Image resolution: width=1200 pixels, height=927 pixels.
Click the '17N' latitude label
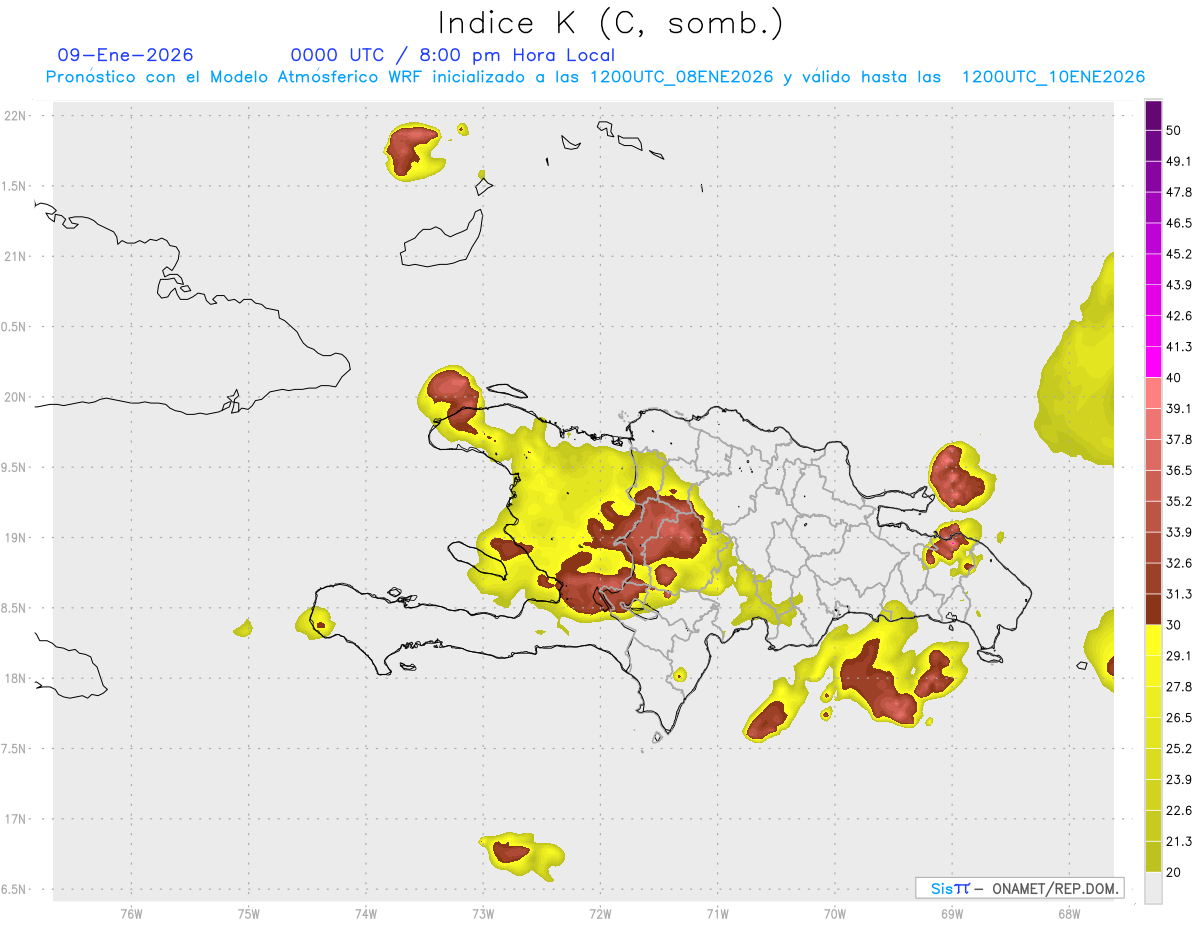(15, 819)
